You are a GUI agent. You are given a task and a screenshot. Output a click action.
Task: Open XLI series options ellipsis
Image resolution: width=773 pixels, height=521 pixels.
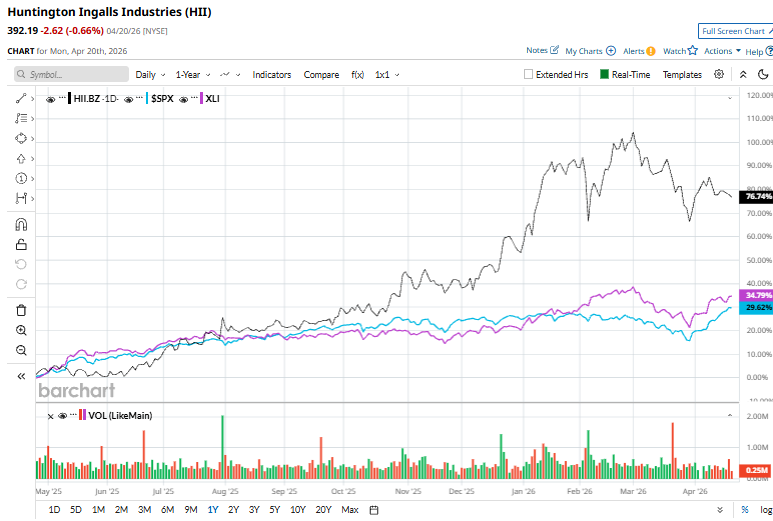(x=194, y=98)
